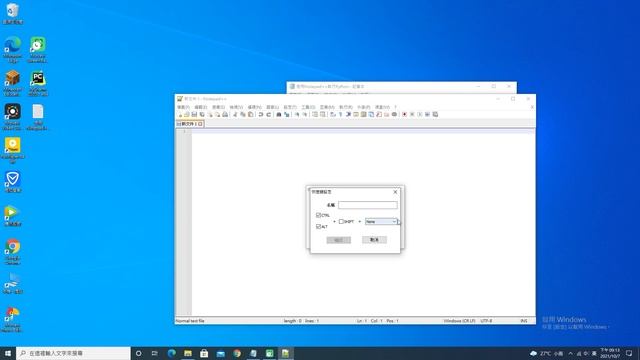This screenshot has height=360, width=640.
Task: Click the Playback macro toolbar icon
Action: pos(420,115)
